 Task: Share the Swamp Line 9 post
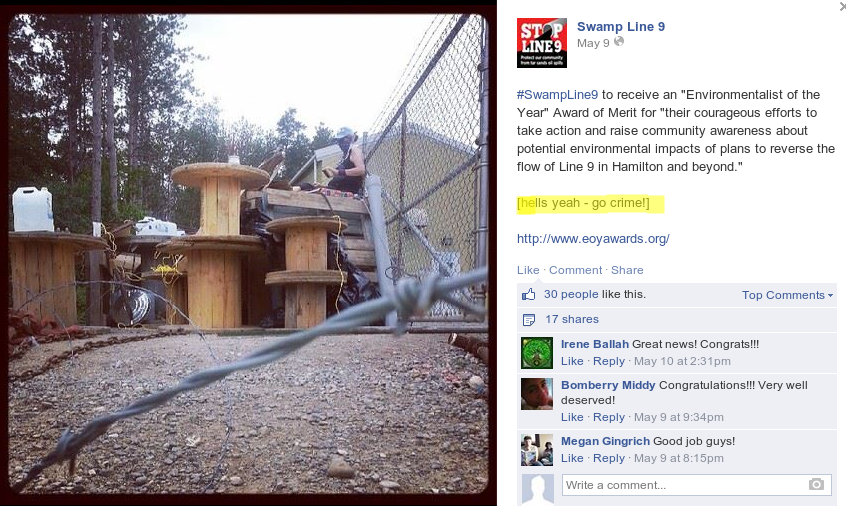[627, 270]
